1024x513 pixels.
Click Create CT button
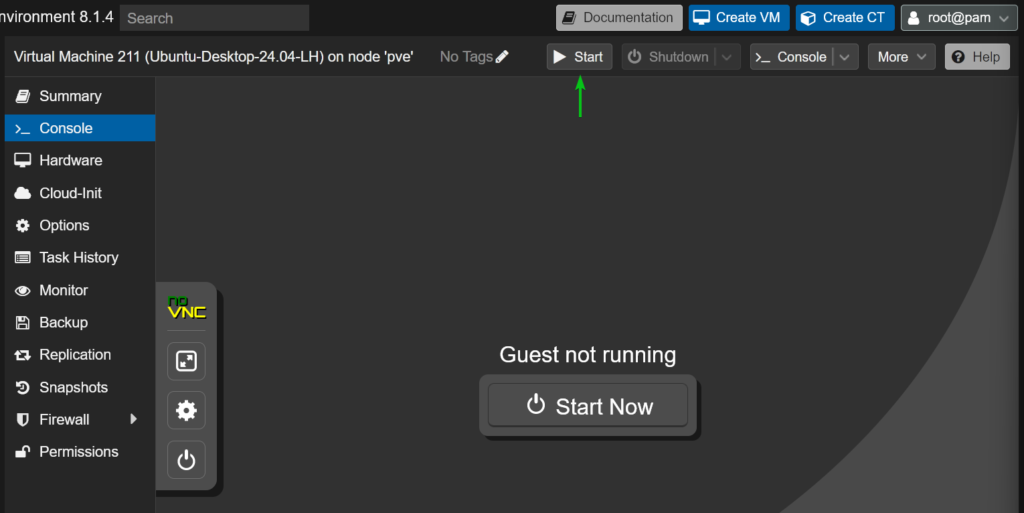(844, 18)
